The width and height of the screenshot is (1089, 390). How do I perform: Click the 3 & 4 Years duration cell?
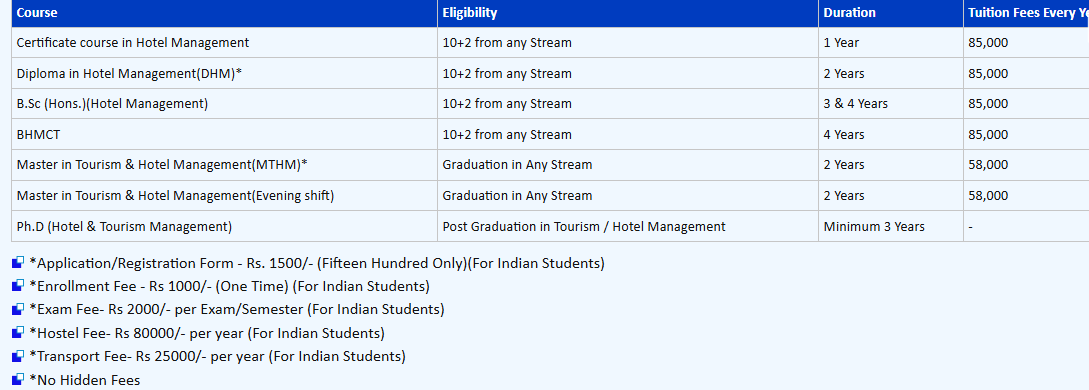click(890, 103)
